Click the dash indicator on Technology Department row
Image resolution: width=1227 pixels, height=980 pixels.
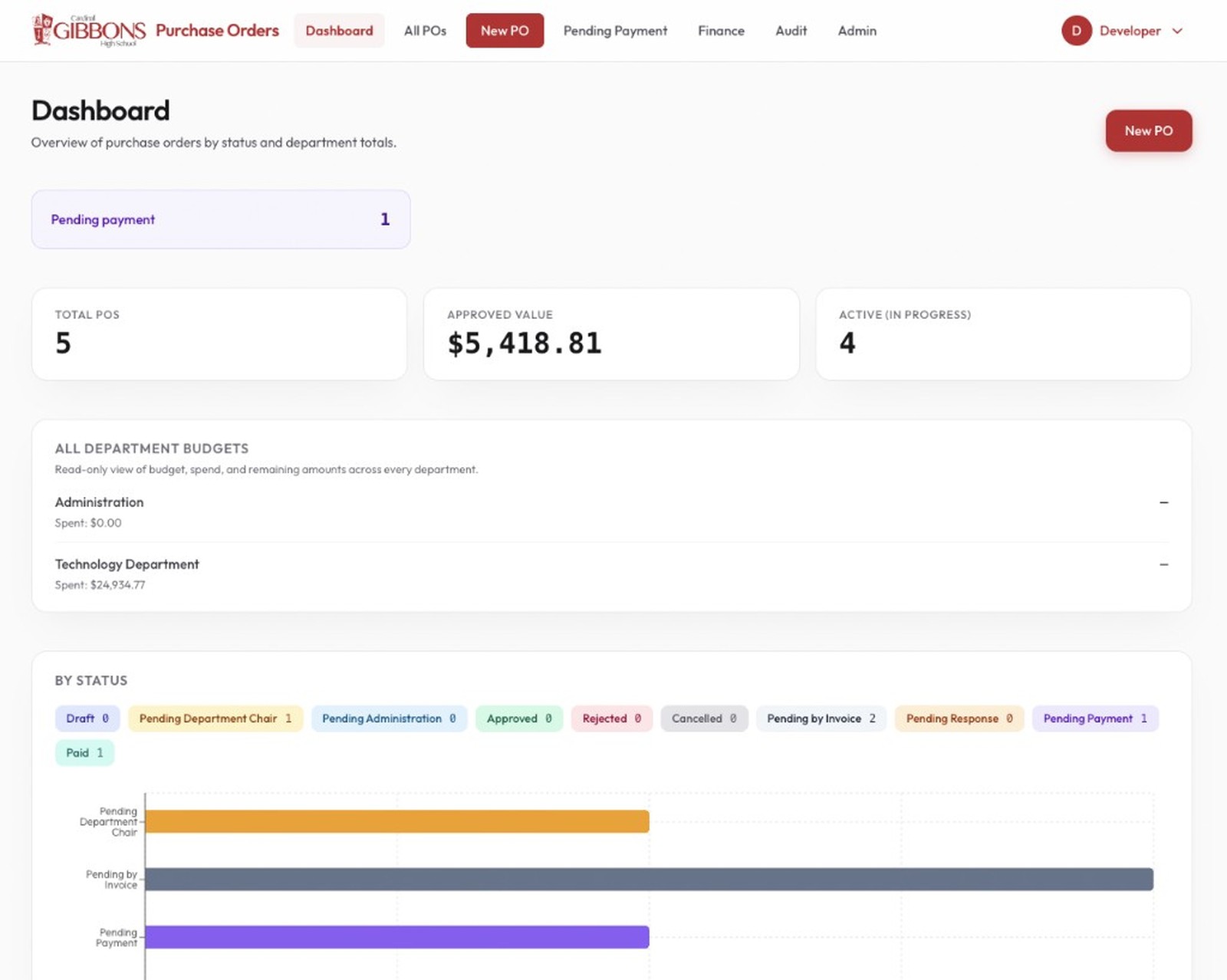pos(1163,564)
